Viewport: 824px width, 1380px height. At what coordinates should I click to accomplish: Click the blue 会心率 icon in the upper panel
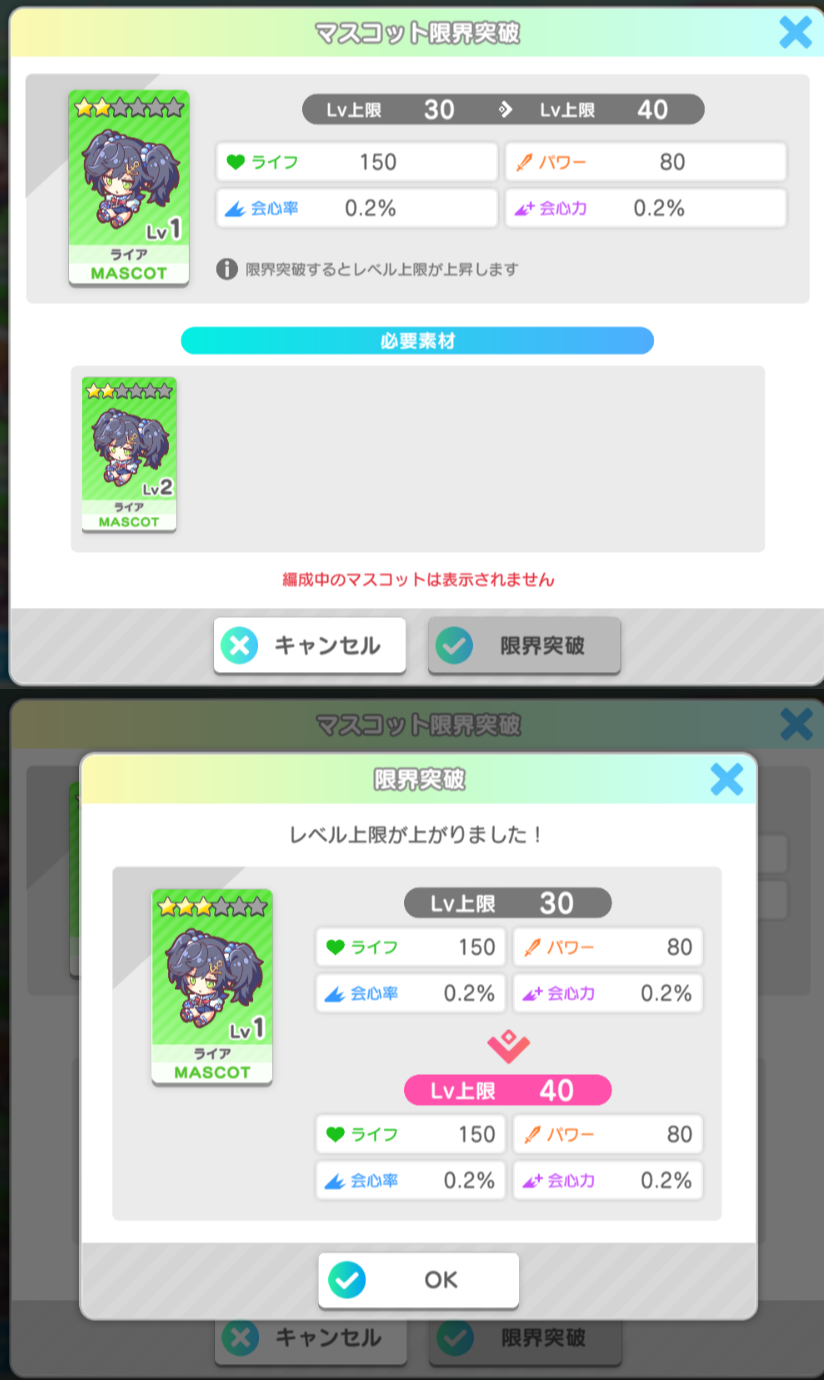(x=235, y=208)
